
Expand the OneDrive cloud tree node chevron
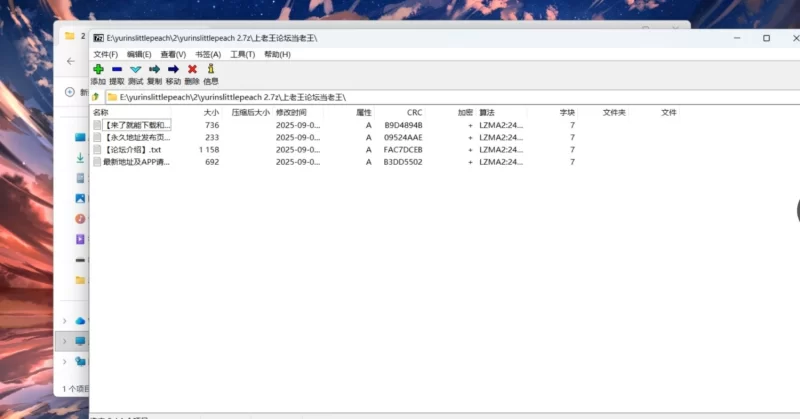[x=66, y=320]
